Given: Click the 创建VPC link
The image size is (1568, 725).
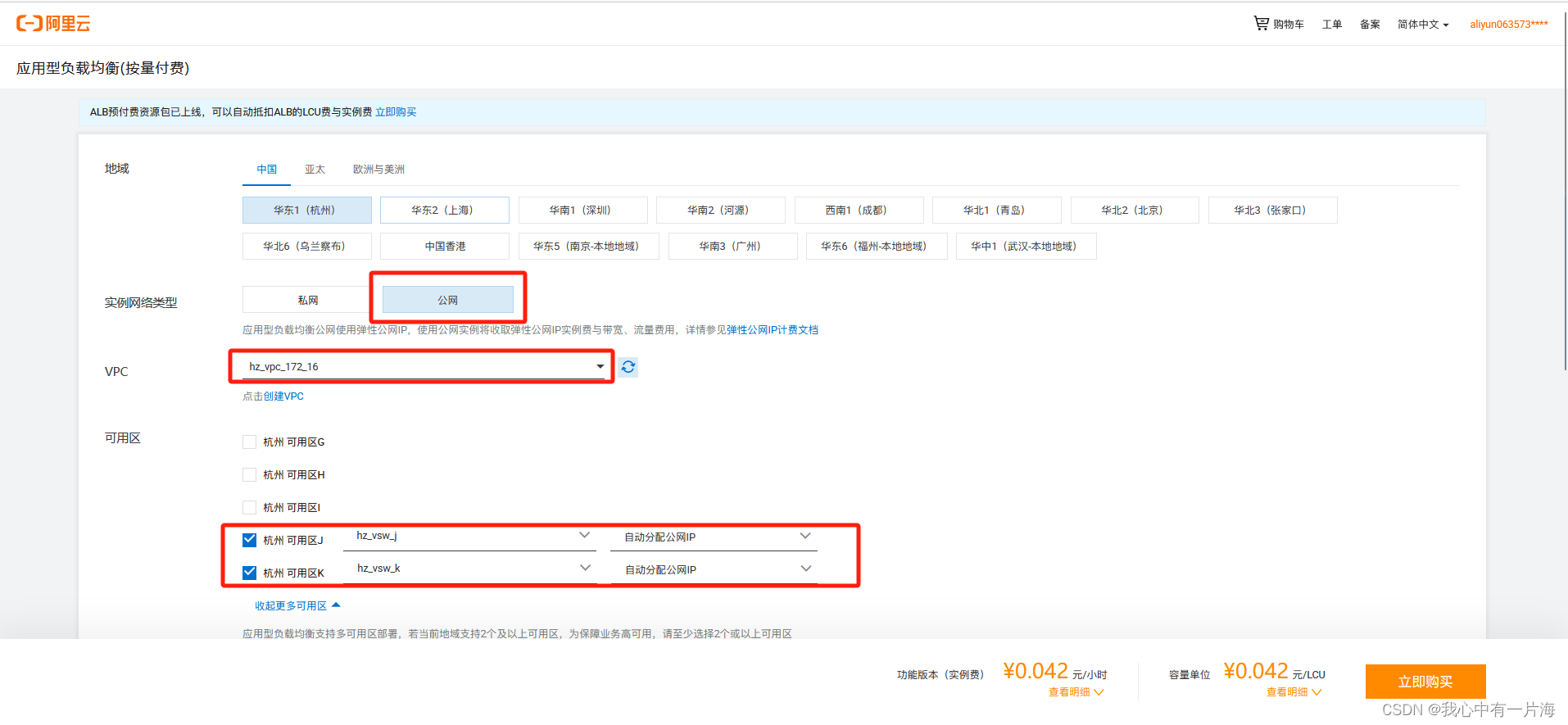Looking at the screenshot, I should (x=283, y=396).
